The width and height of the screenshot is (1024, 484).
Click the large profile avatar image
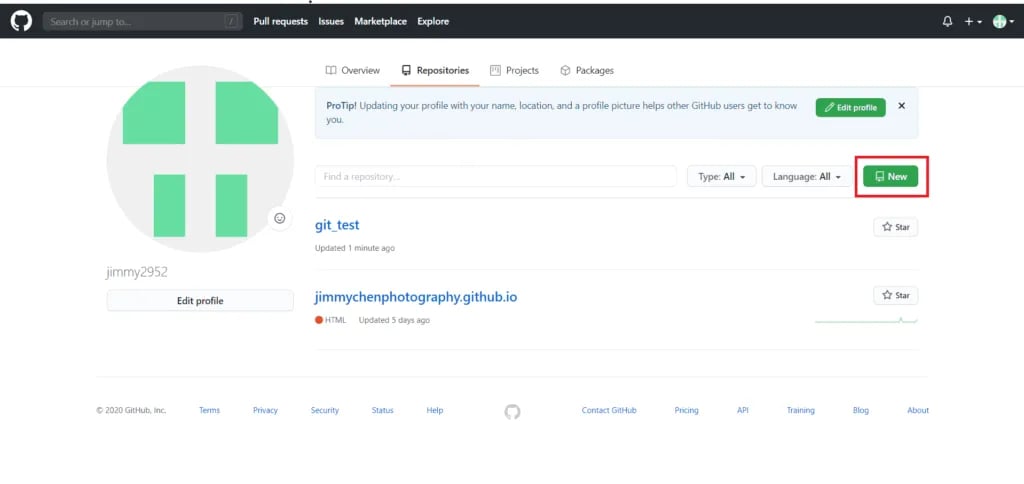click(200, 159)
